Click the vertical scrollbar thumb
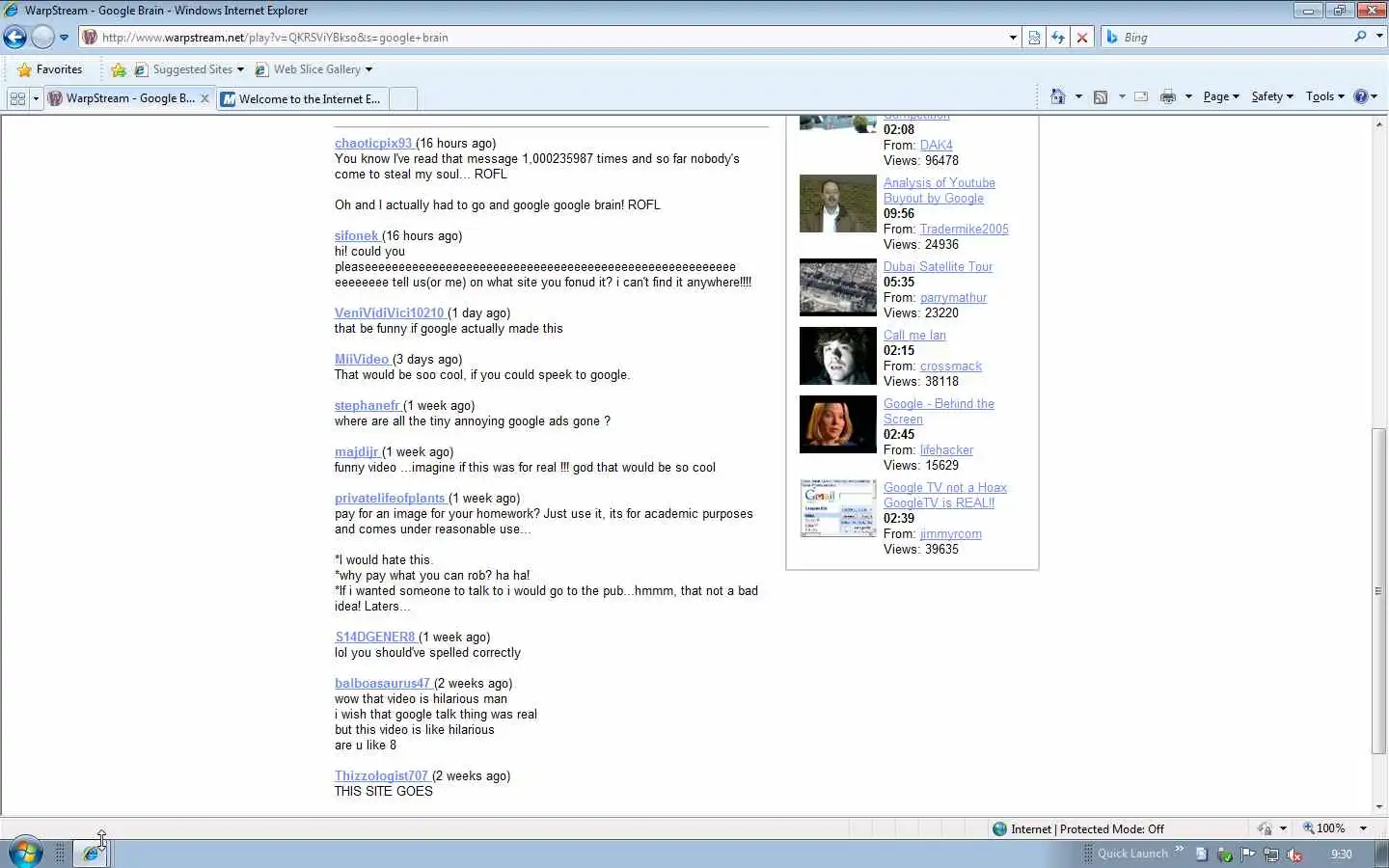This screenshot has height=868, width=1389. [x=1378, y=591]
